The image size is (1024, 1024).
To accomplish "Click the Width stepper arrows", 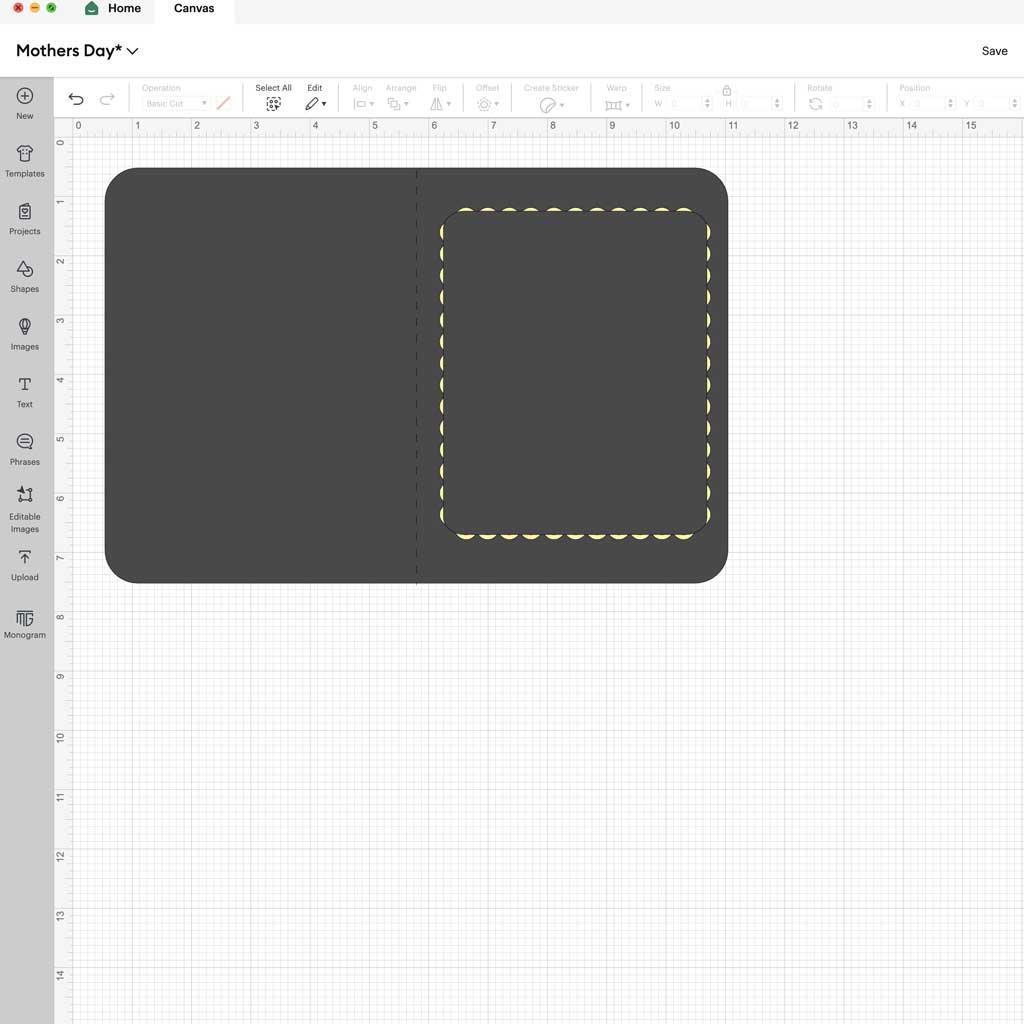I will [x=707, y=103].
